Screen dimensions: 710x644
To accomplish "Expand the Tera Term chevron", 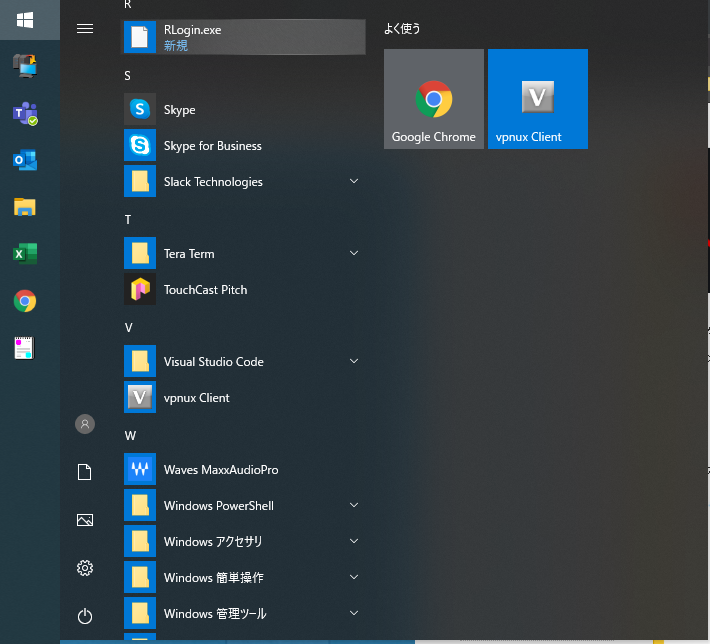I will coord(354,253).
